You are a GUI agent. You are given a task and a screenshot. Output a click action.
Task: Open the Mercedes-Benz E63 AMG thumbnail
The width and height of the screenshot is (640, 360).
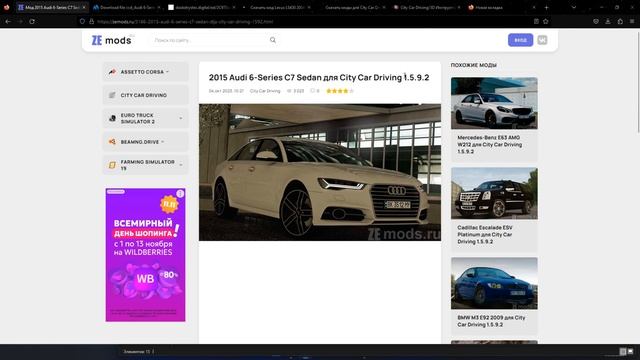point(494,103)
